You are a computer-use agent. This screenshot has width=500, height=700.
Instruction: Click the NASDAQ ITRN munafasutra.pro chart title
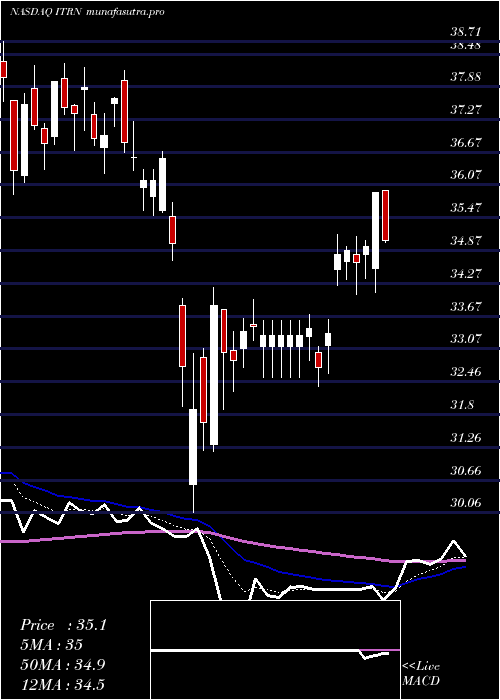tap(87, 12)
